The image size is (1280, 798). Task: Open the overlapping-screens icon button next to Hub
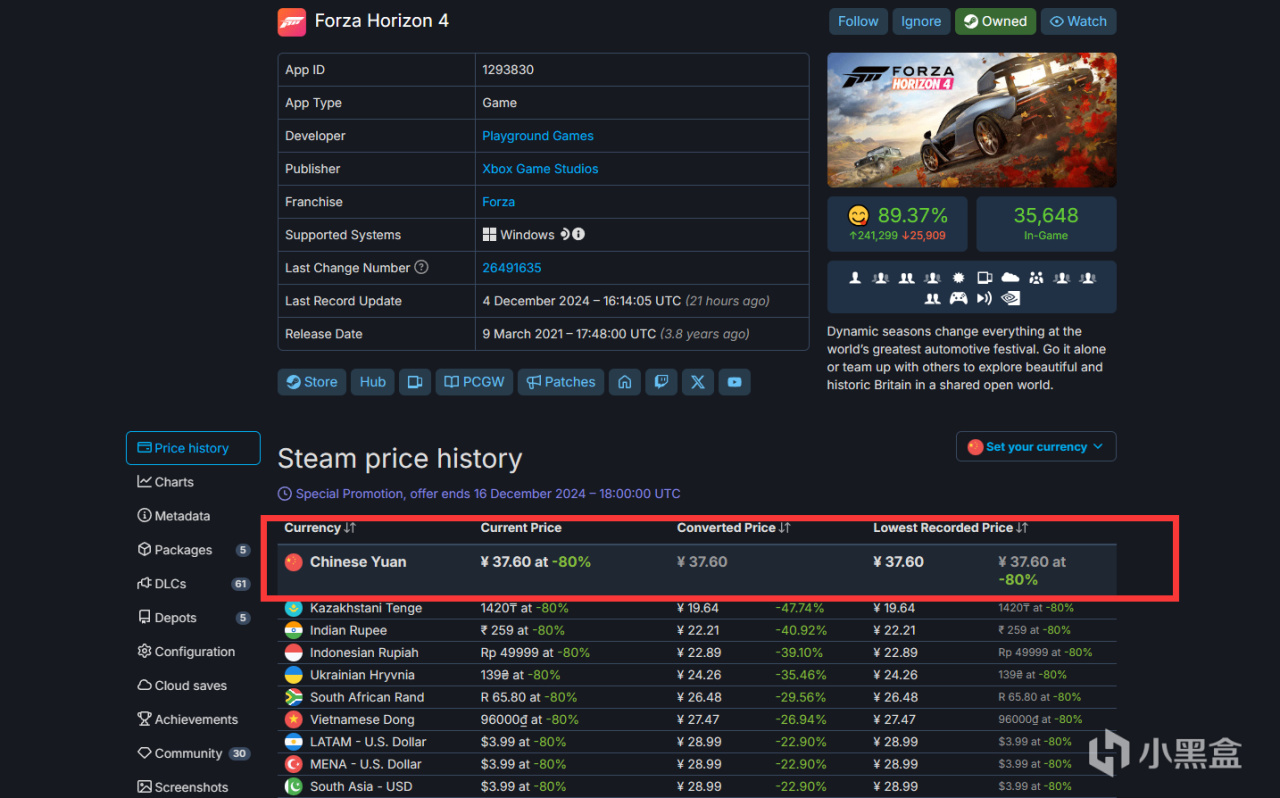tap(414, 382)
